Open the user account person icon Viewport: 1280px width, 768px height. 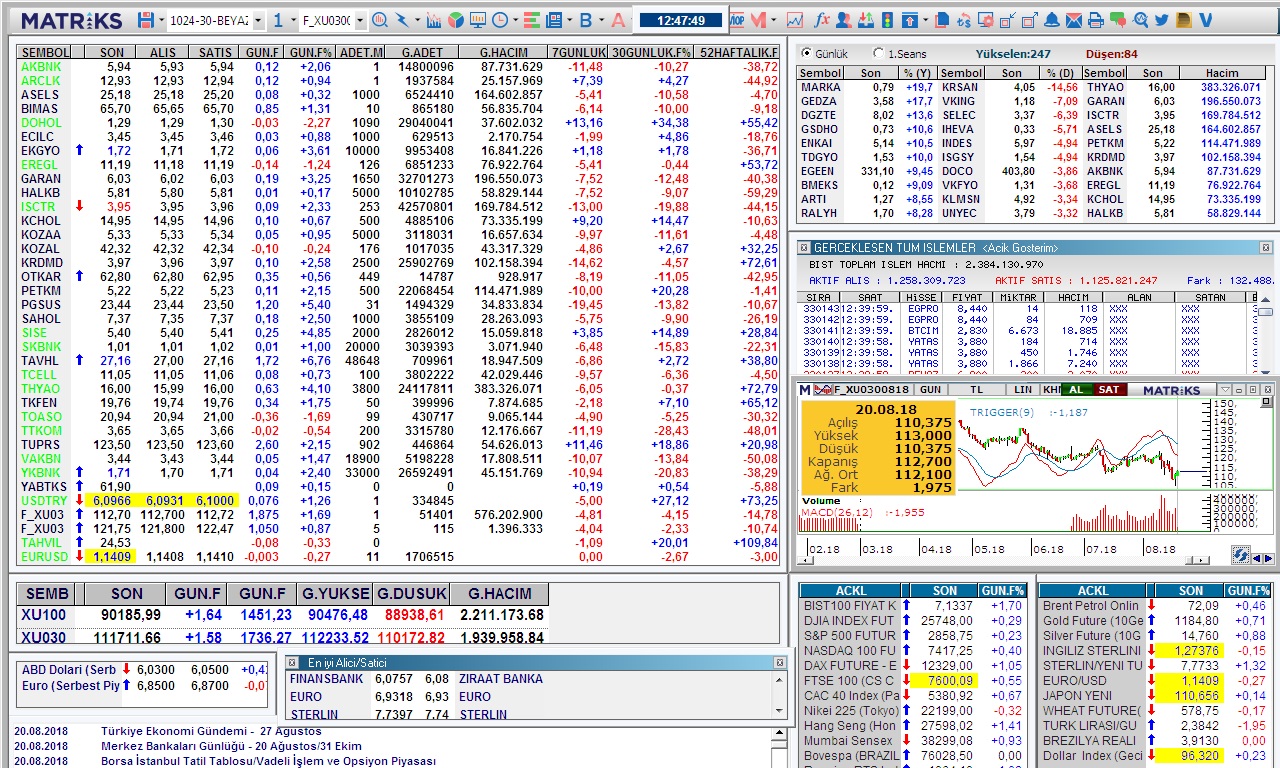[844, 20]
